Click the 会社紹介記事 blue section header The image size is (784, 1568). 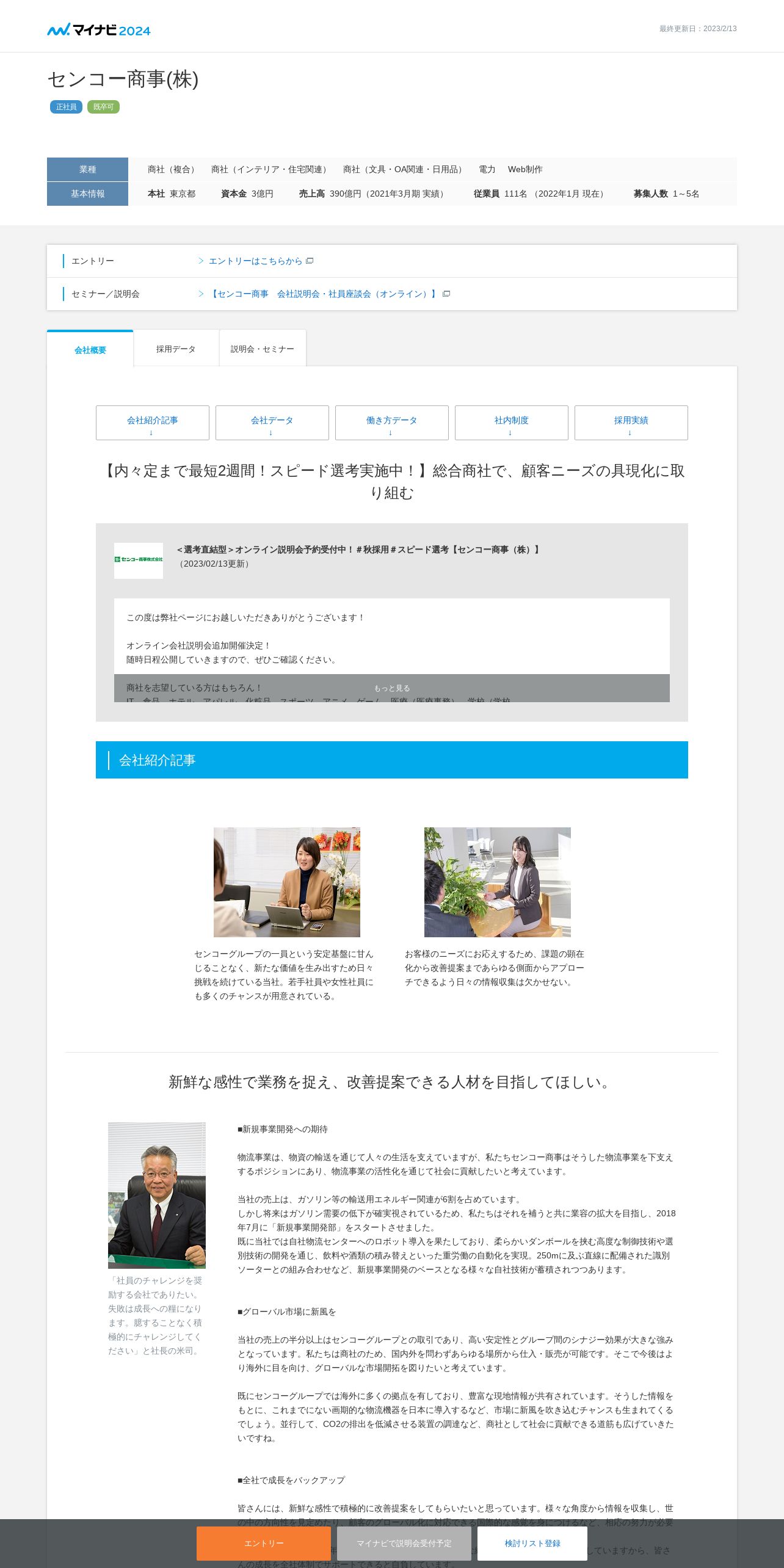click(392, 760)
